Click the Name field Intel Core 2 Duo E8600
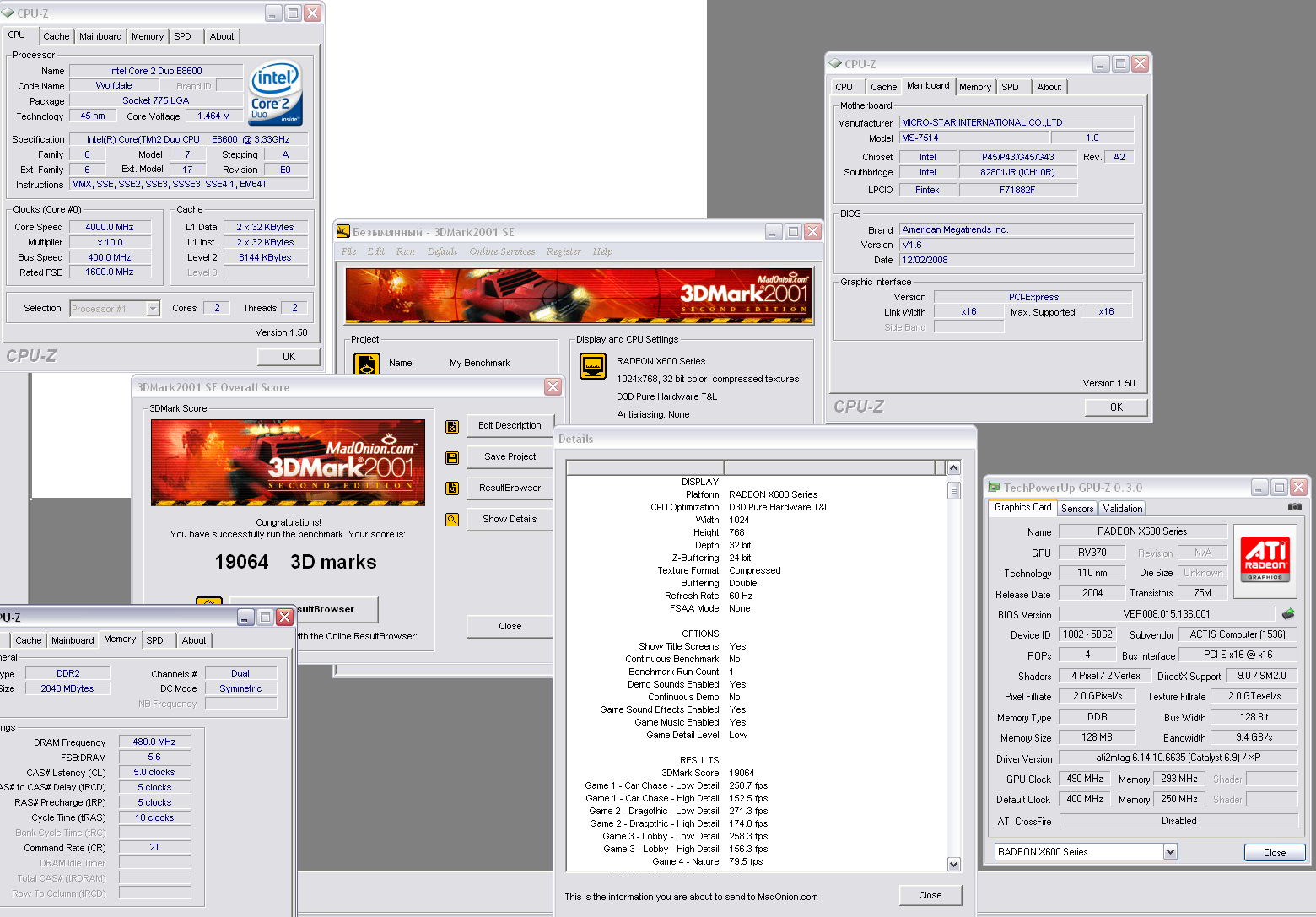The height and width of the screenshot is (917, 1316). click(156, 71)
